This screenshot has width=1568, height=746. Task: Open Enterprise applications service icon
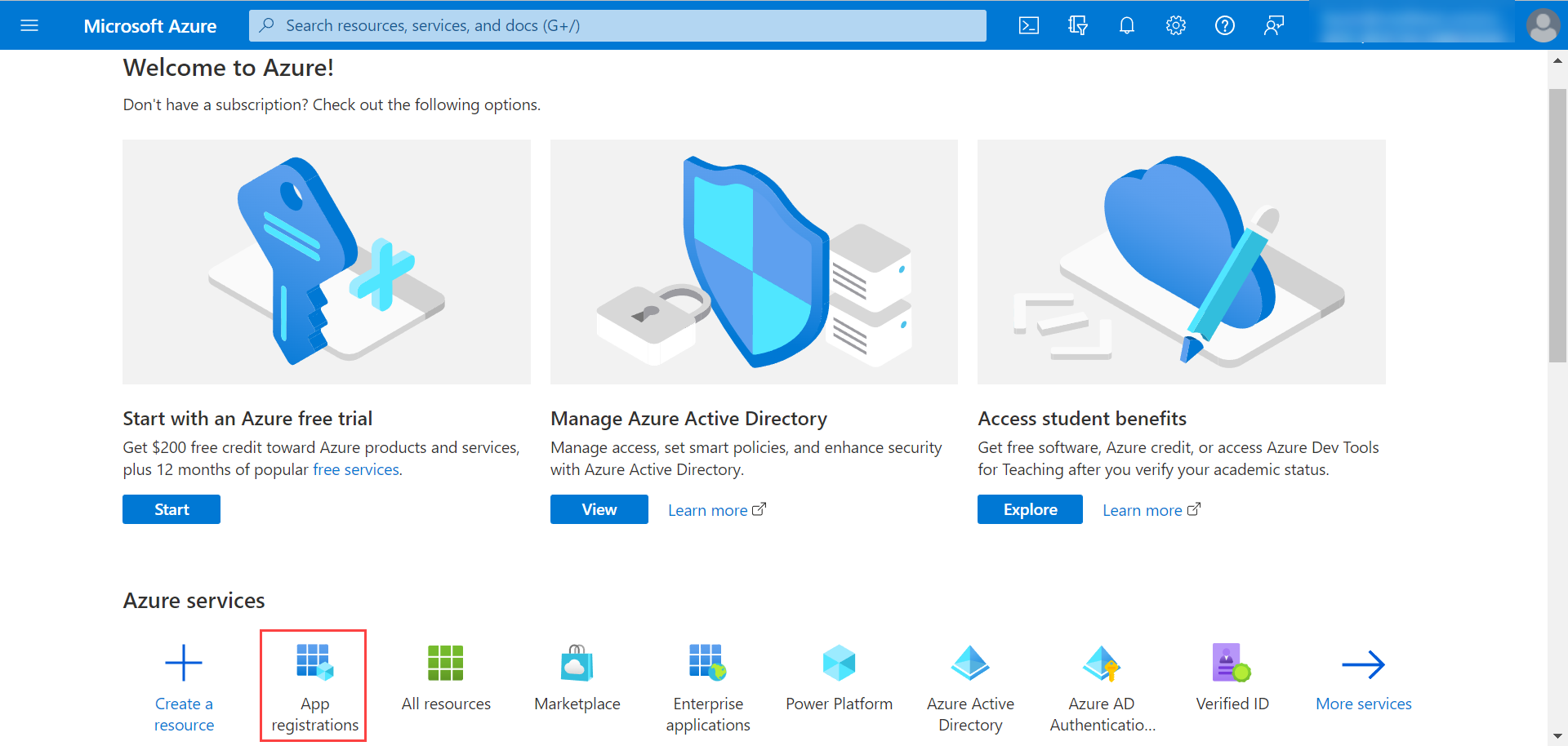tap(708, 663)
